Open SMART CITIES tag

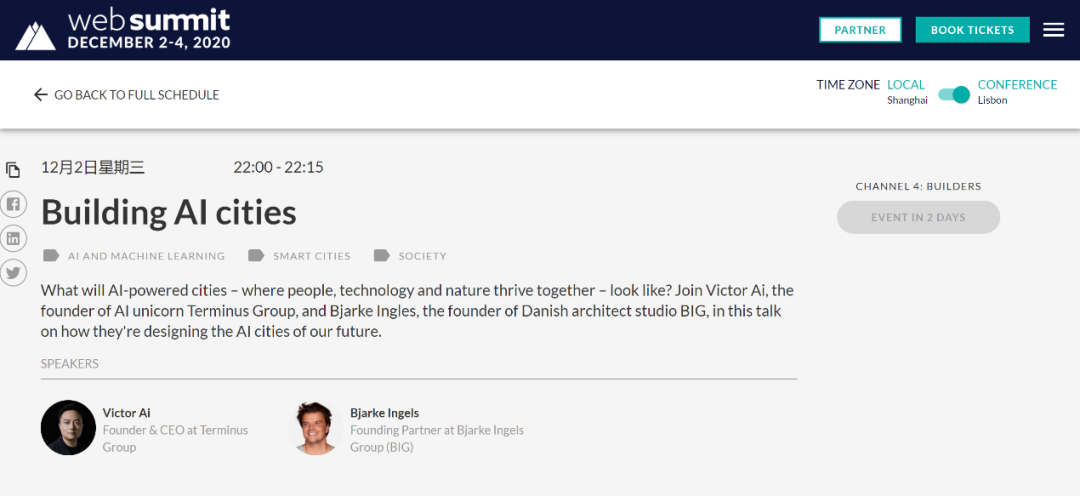[311, 256]
